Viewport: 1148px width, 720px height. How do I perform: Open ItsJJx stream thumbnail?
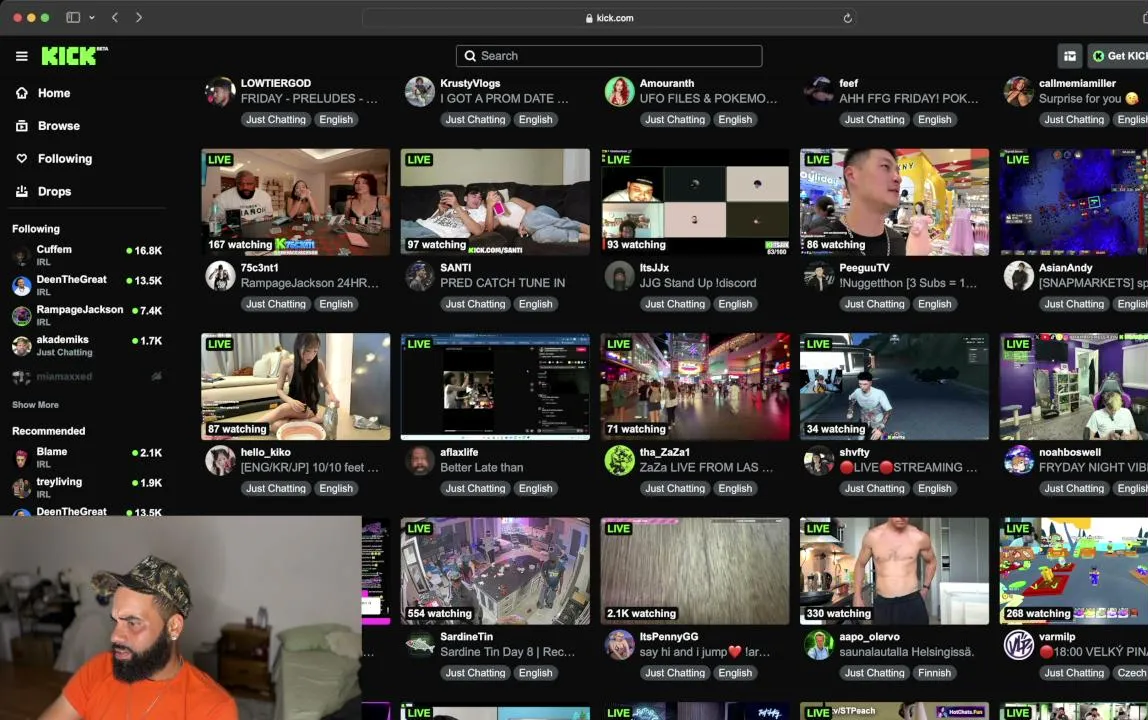tap(695, 202)
